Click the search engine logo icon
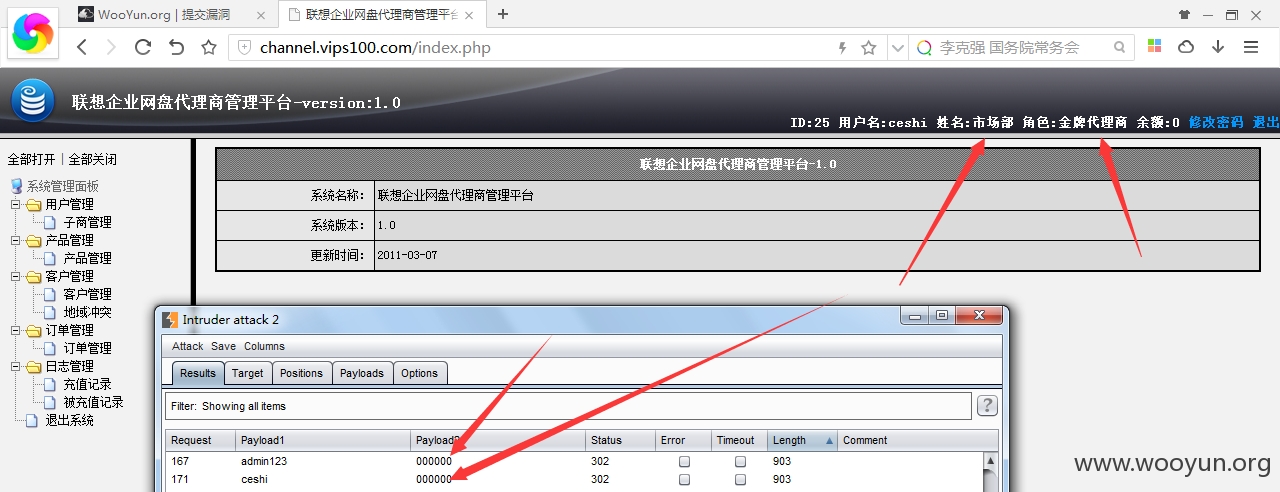Viewport: 1280px width, 492px height. click(924, 47)
